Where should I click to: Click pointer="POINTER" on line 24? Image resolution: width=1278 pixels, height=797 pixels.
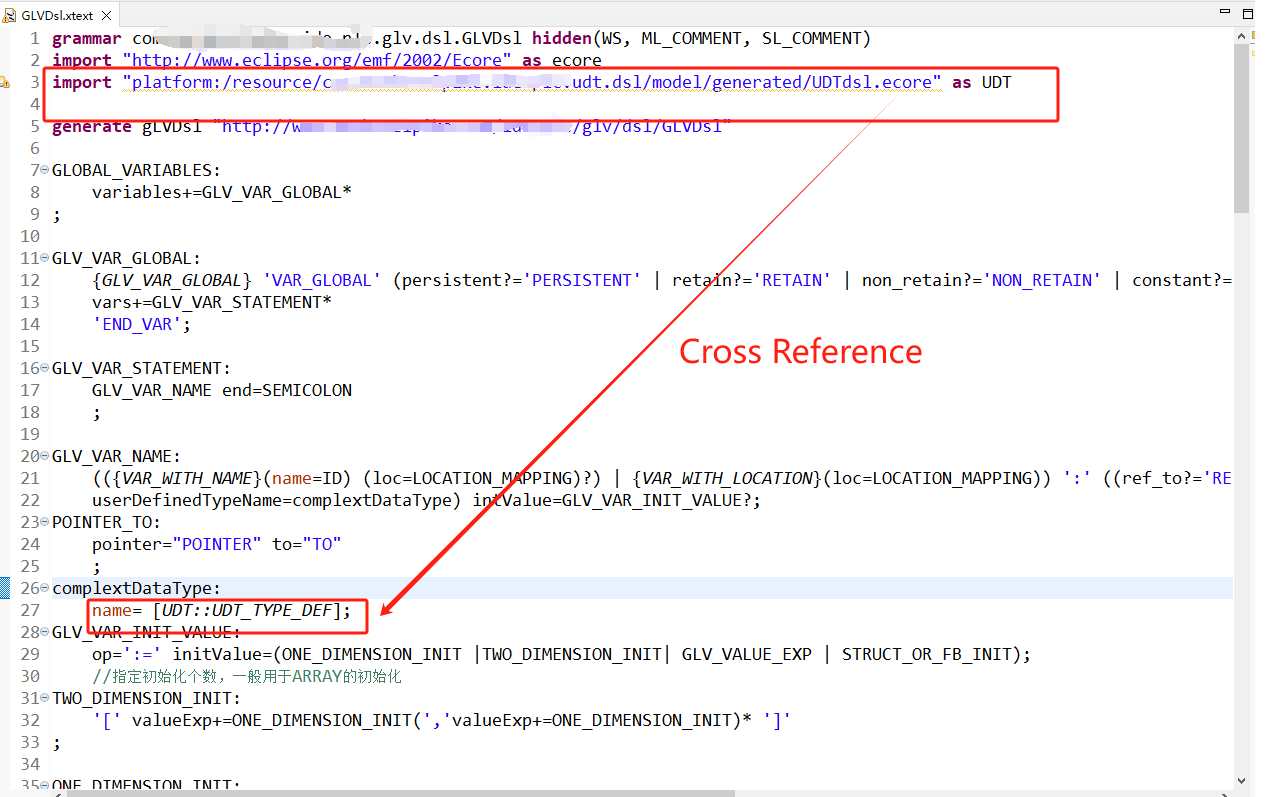click(x=177, y=544)
